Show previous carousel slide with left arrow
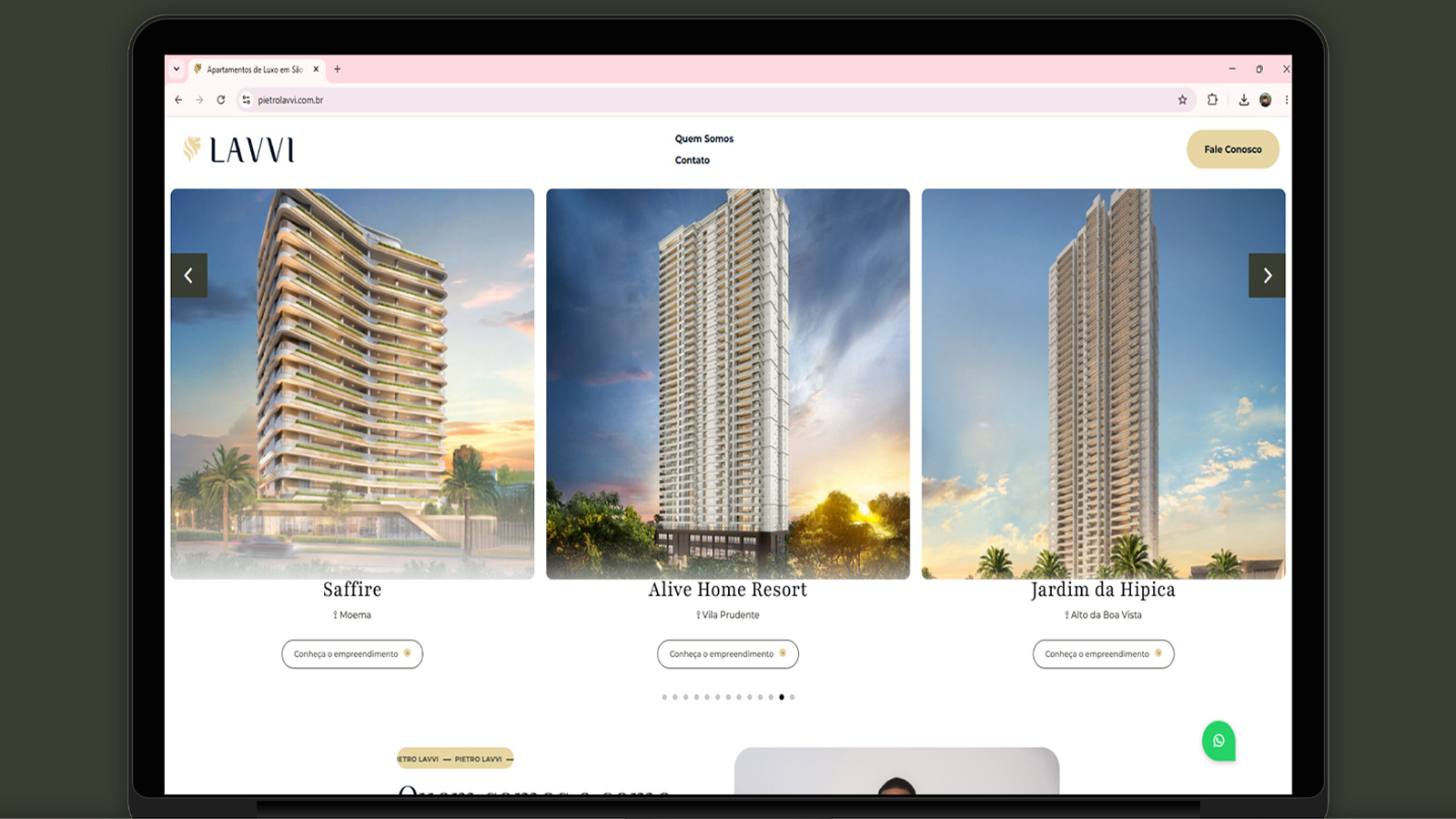Screen dimensions: 1456x819 pyautogui.click(x=188, y=276)
